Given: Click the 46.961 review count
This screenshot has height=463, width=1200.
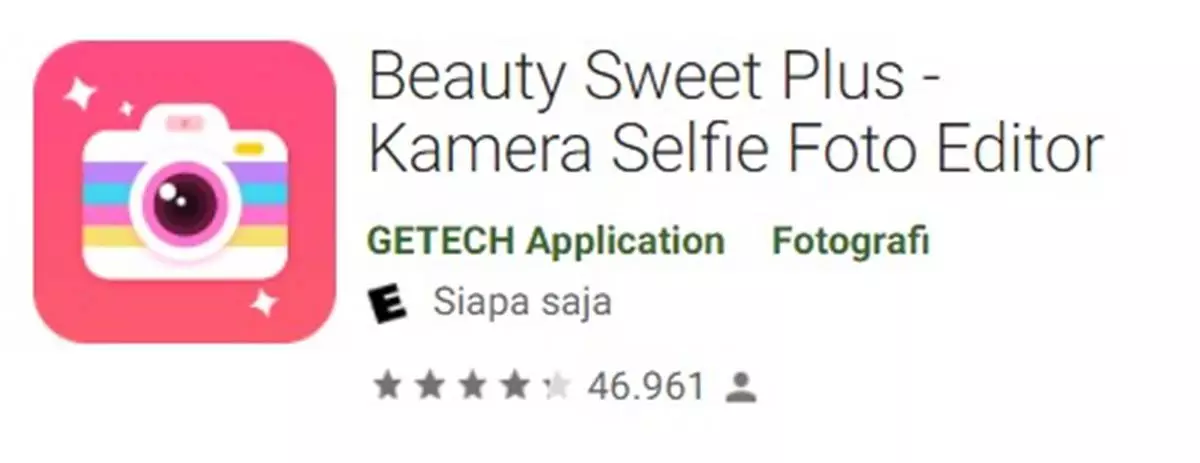Looking at the screenshot, I should click(647, 386).
